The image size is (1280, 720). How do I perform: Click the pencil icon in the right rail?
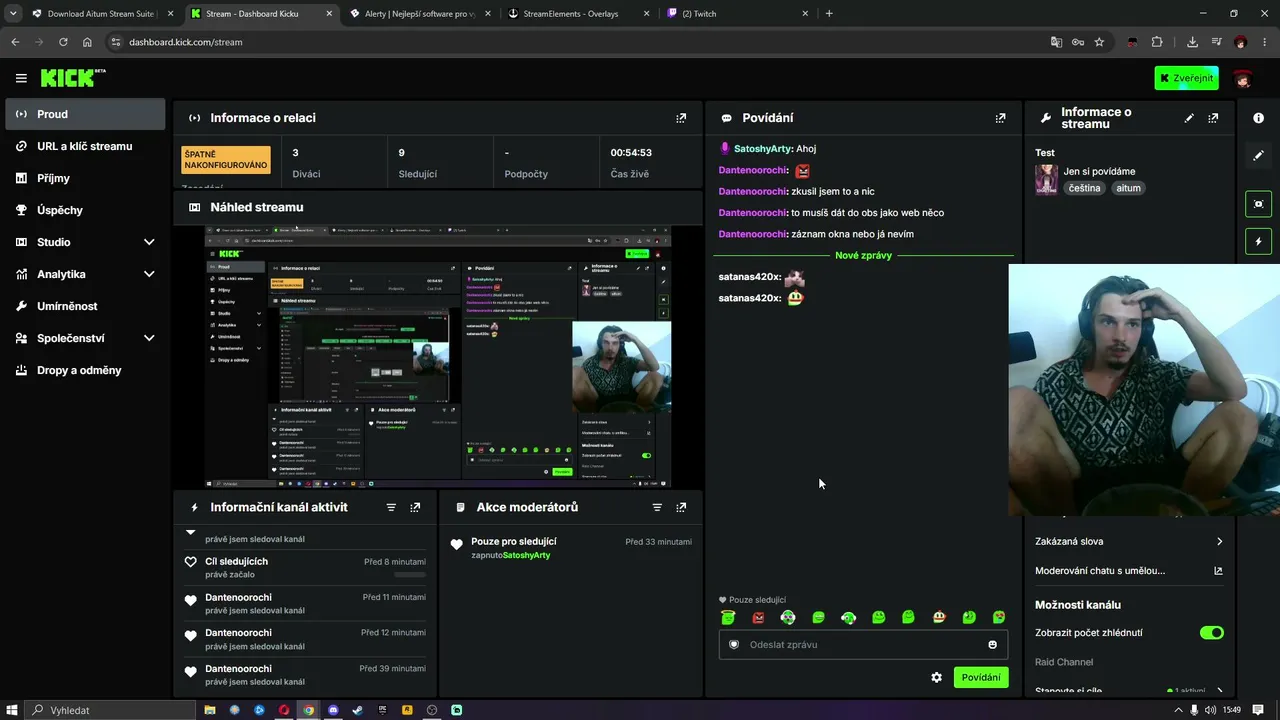(x=1258, y=156)
